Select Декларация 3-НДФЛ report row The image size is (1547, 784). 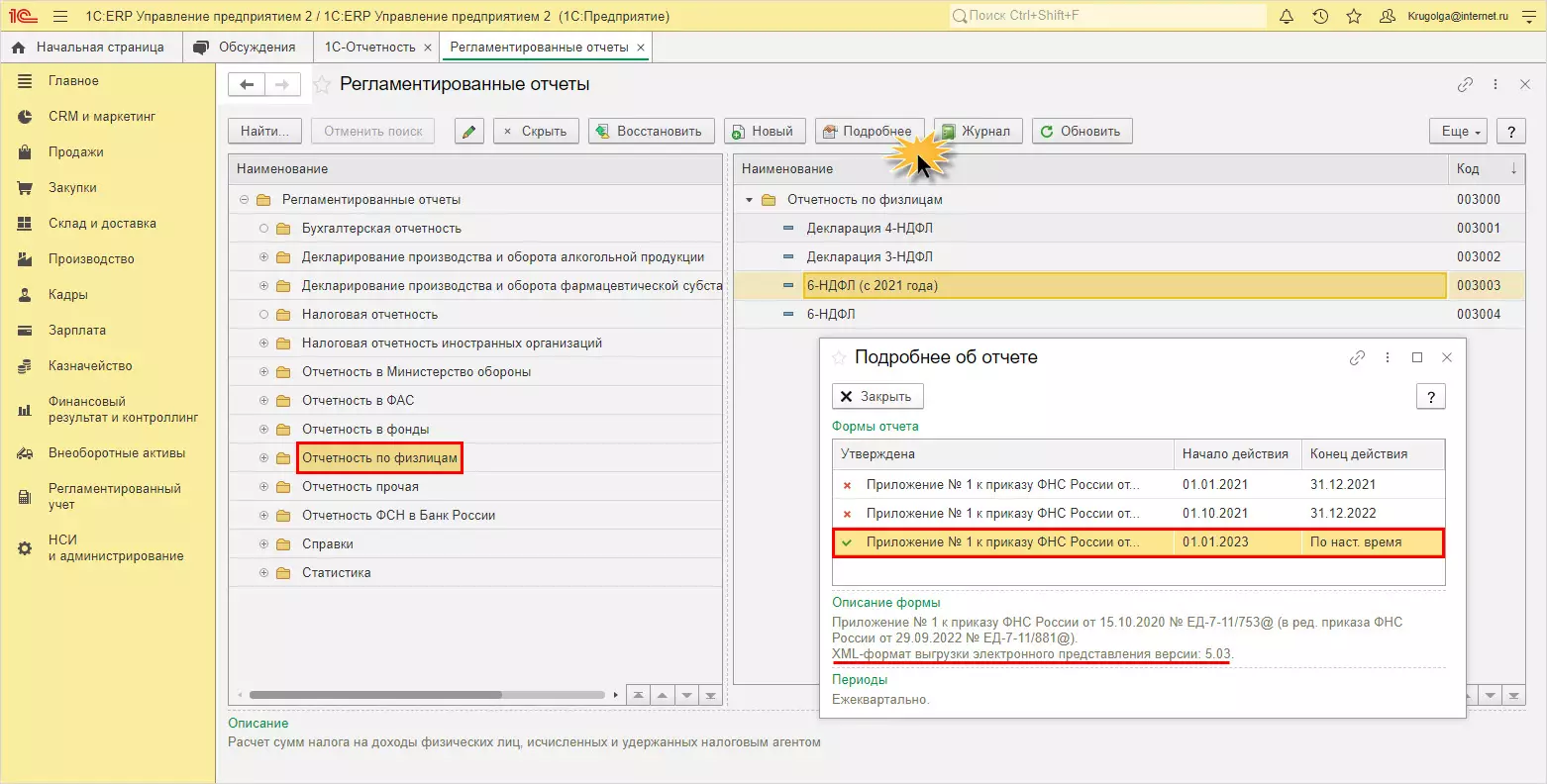coord(1129,257)
